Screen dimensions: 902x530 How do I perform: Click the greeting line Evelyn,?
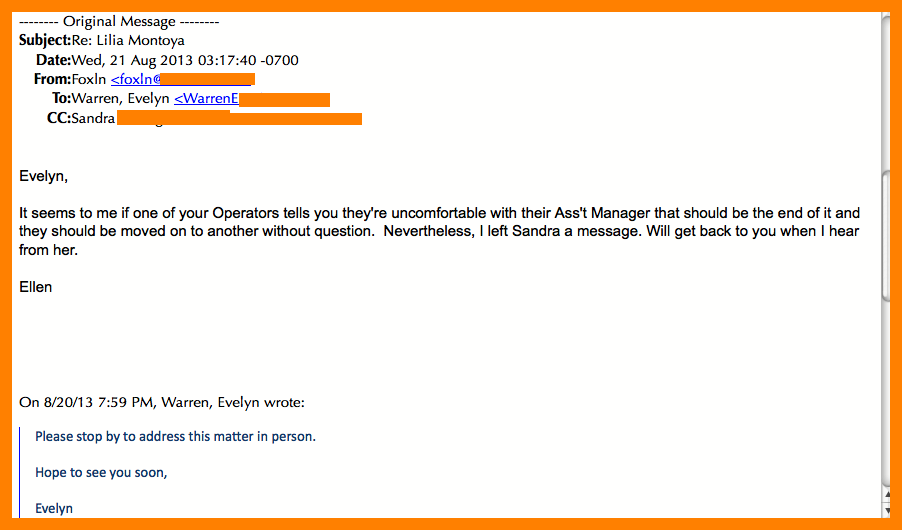pyautogui.click(x=44, y=176)
